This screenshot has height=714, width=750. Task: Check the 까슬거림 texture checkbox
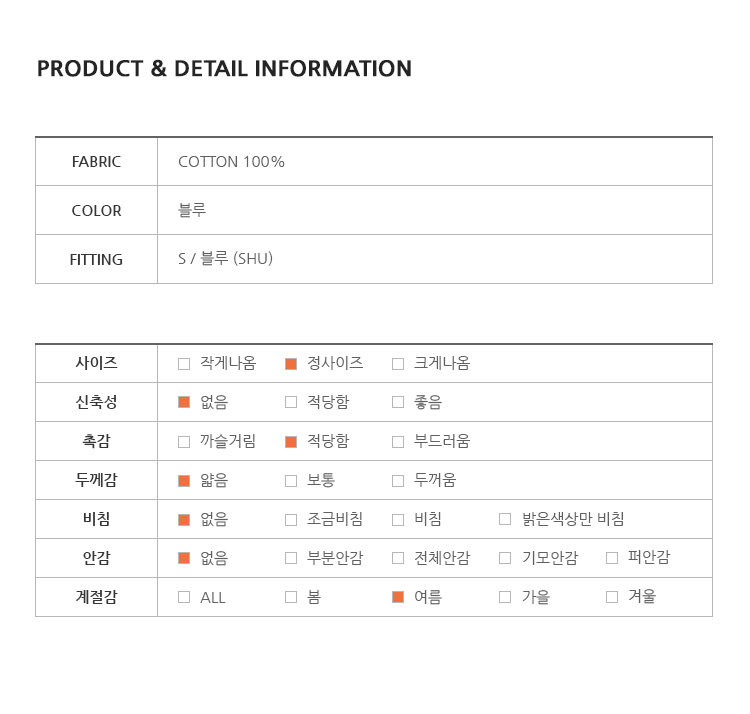(184, 441)
